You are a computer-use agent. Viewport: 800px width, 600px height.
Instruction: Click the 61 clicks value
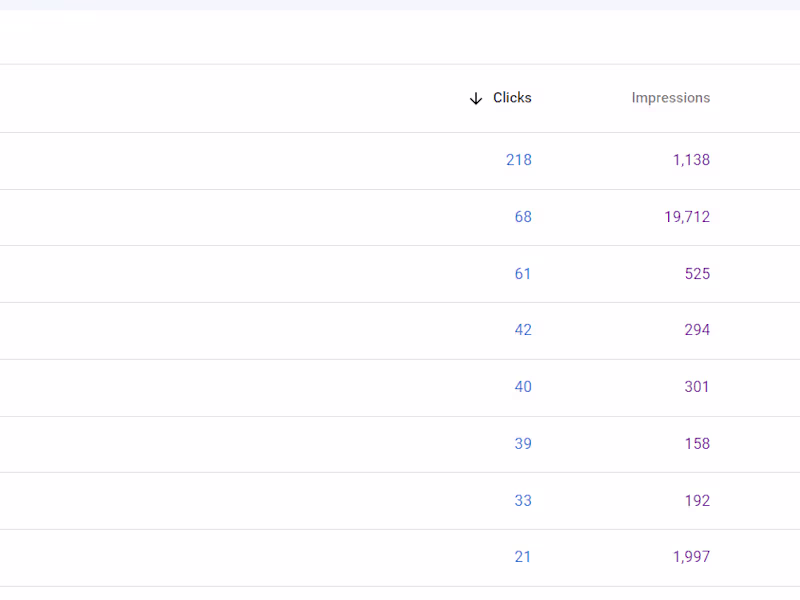(523, 274)
